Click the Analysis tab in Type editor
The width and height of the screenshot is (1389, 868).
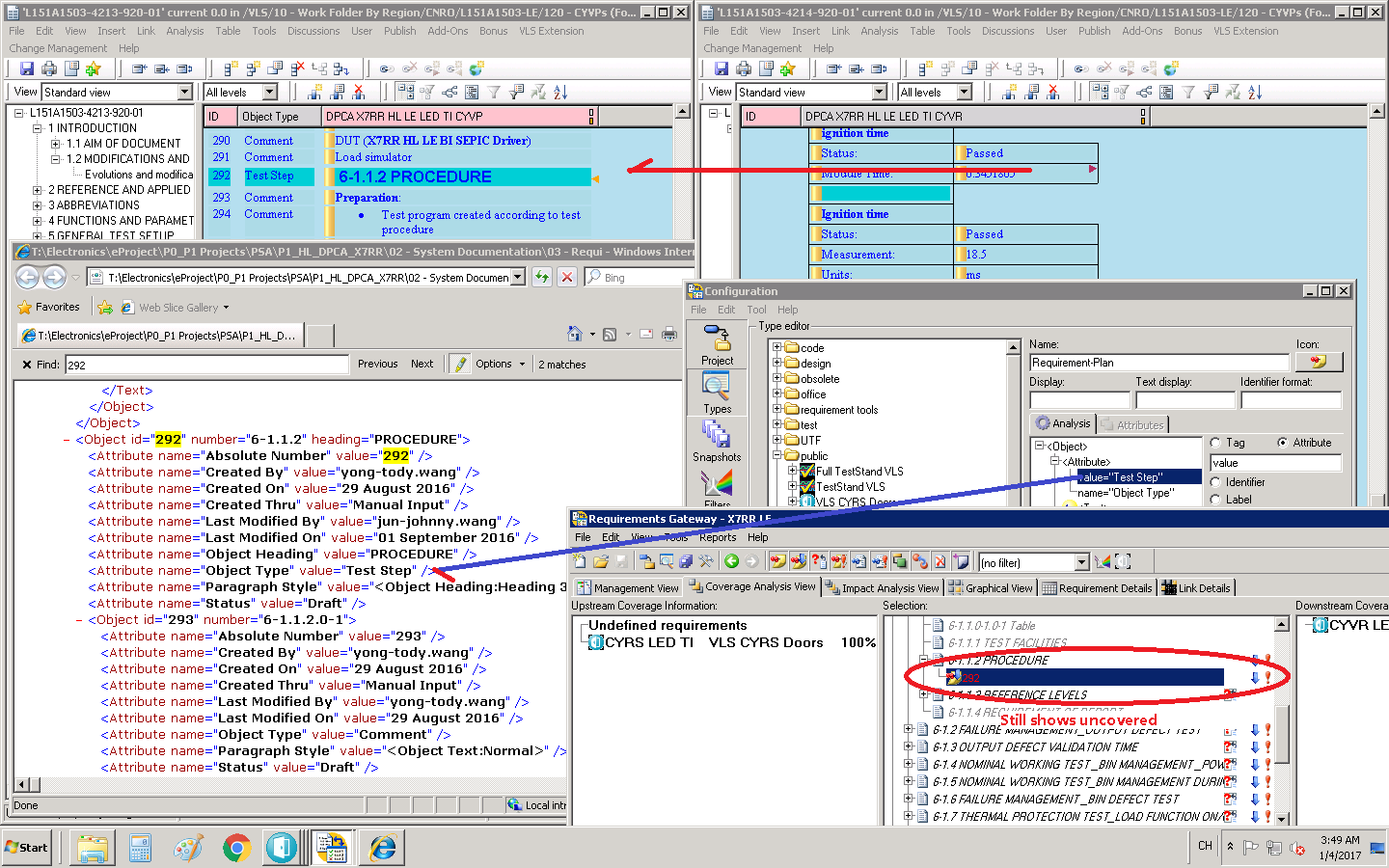point(1063,423)
